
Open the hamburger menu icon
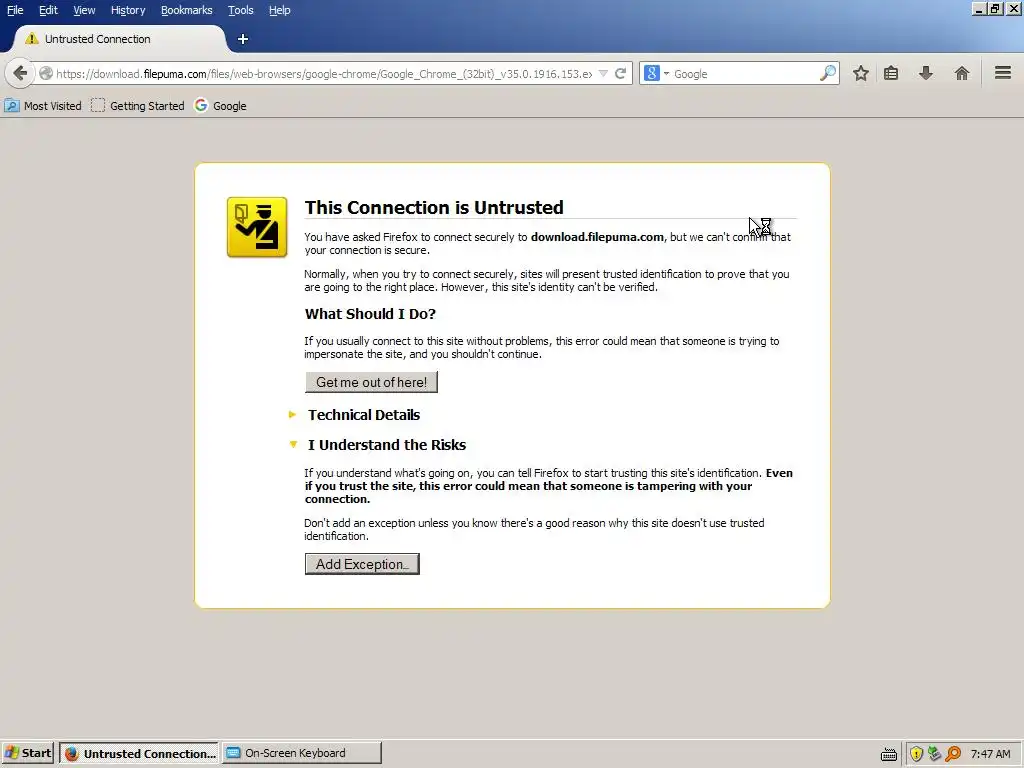[1003, 72]
